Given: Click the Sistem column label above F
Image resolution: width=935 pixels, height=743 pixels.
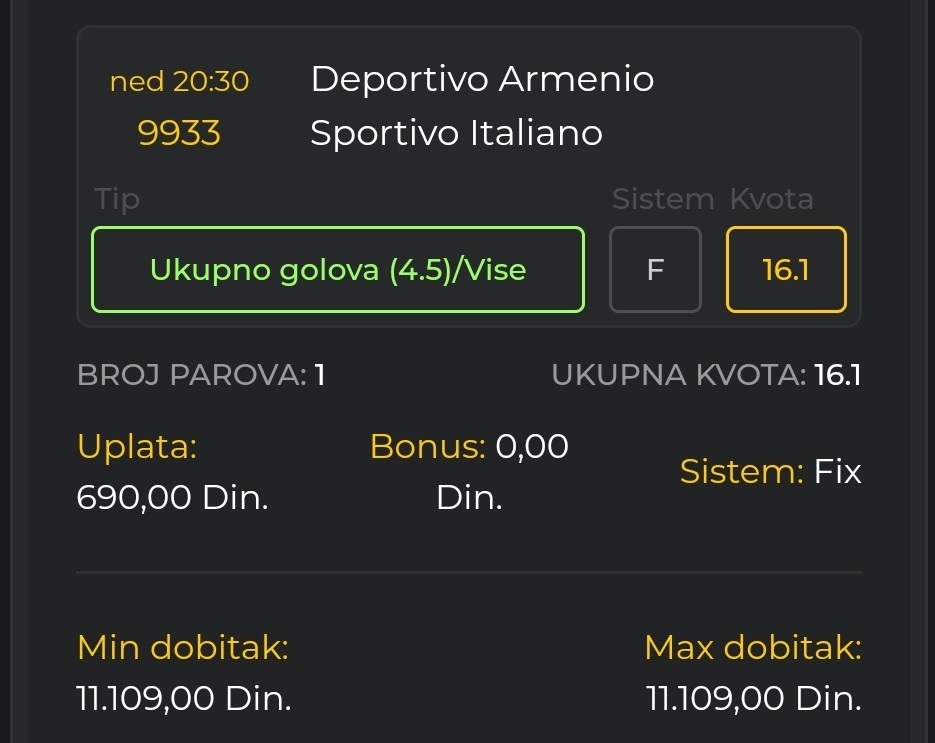Looking at the screenshot, I should point(662,199).
